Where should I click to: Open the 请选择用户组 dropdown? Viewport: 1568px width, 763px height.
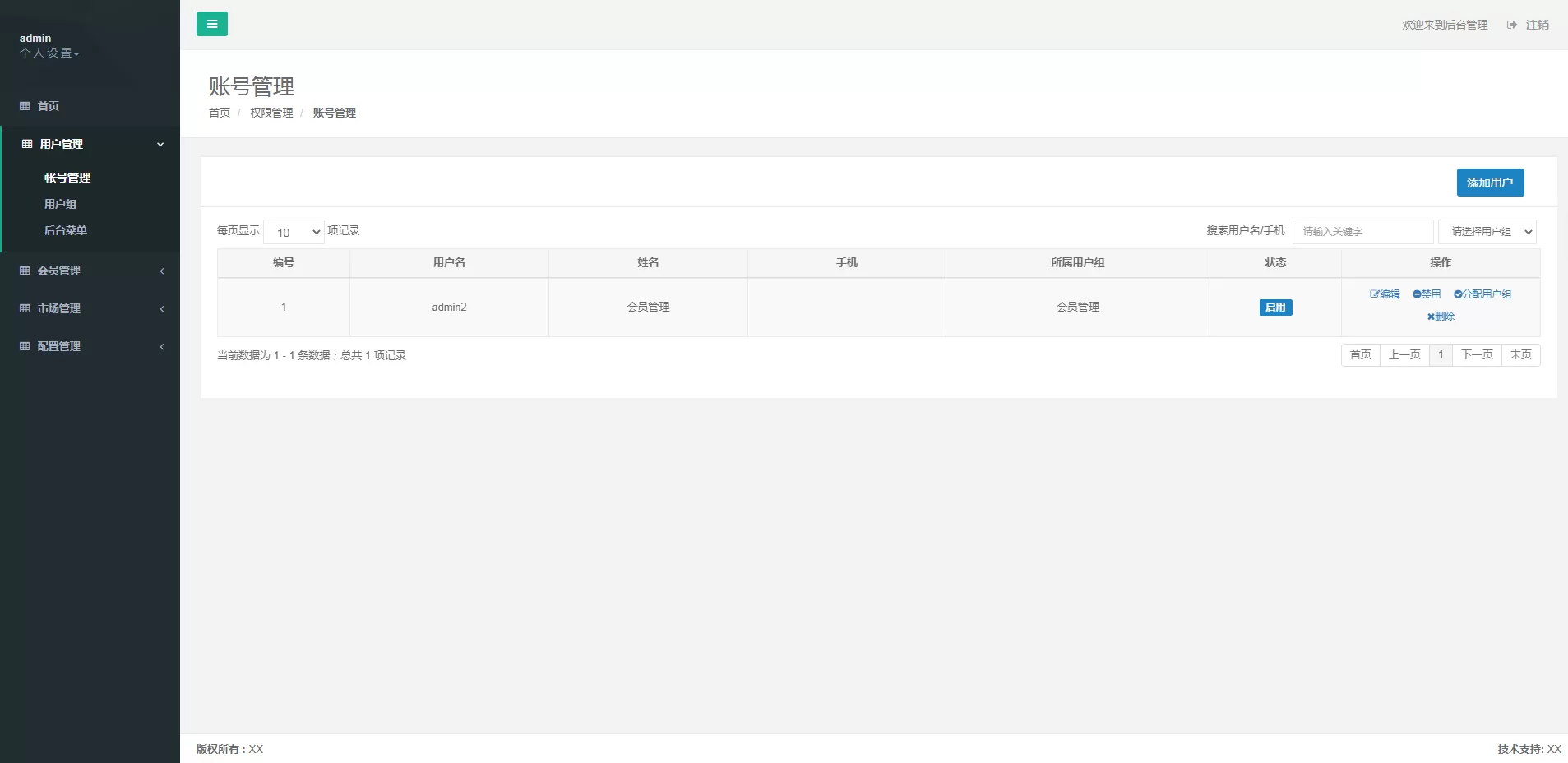tap(1487, 232)
